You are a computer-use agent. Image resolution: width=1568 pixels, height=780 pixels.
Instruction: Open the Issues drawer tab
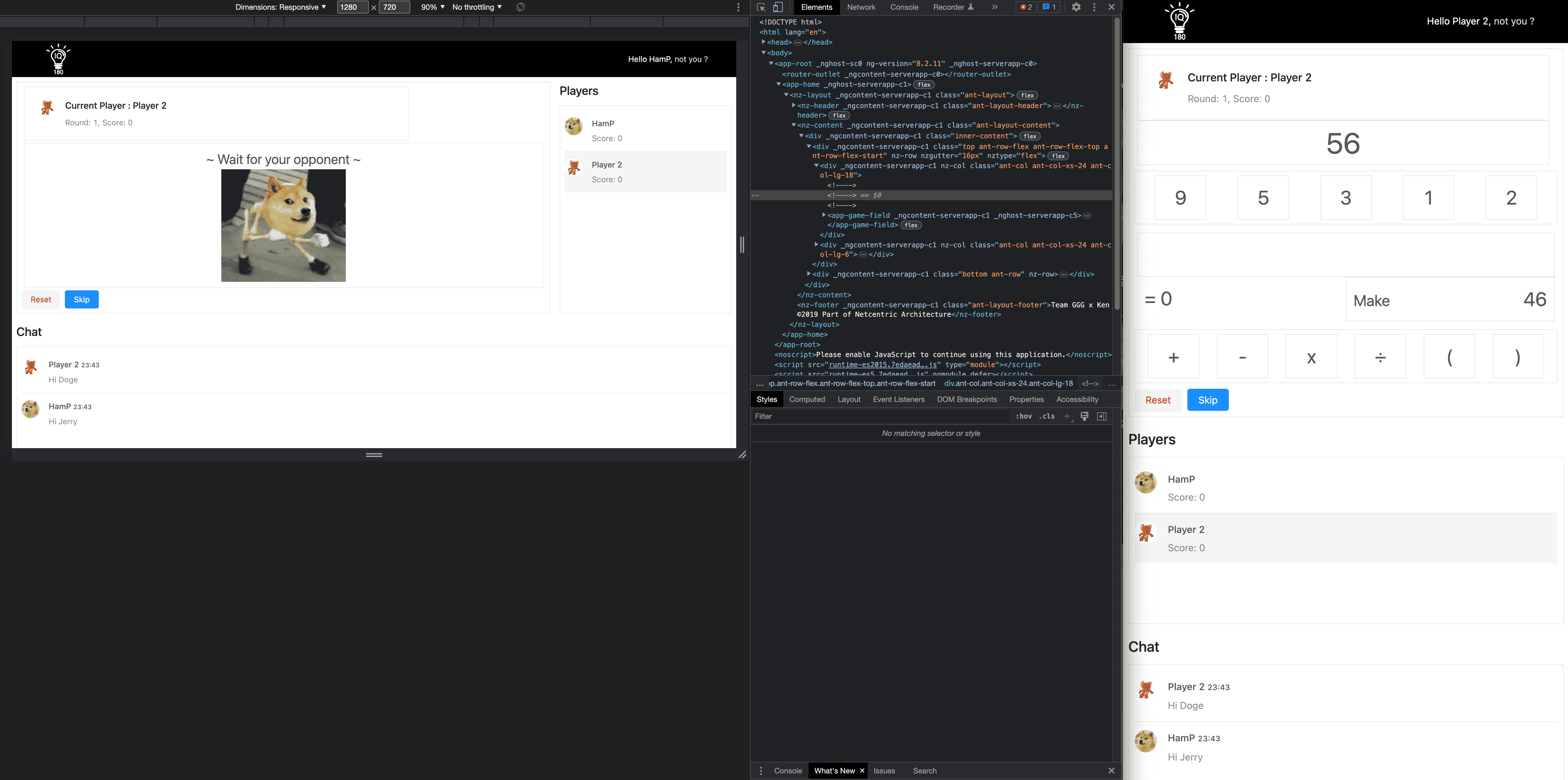click(884, 771)
